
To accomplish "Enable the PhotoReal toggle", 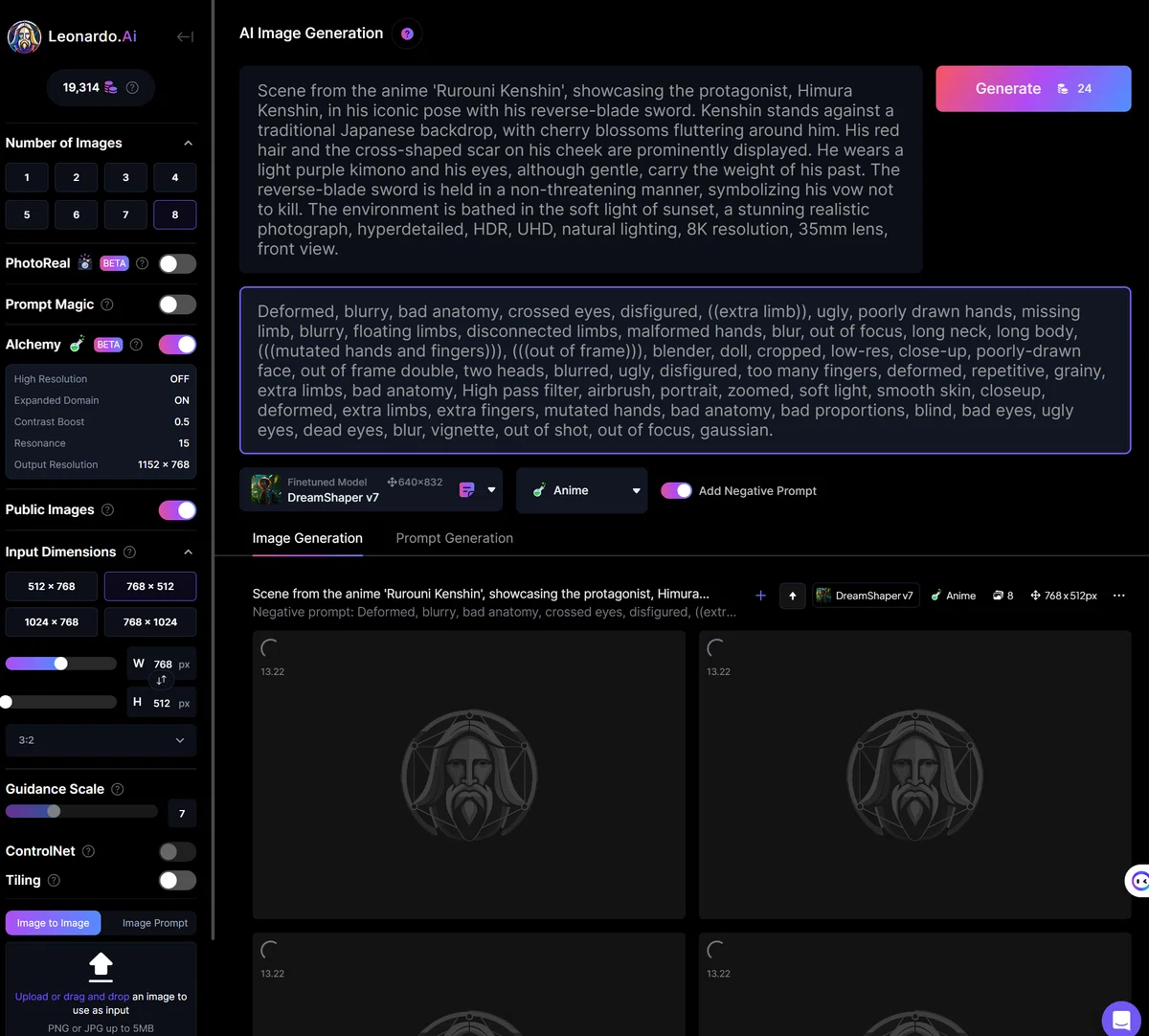I will (177, 263).
